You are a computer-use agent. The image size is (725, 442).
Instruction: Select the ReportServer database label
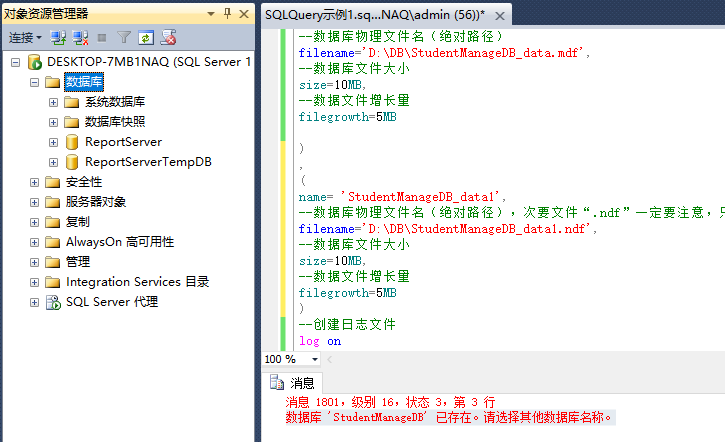[x=123, y=142]
